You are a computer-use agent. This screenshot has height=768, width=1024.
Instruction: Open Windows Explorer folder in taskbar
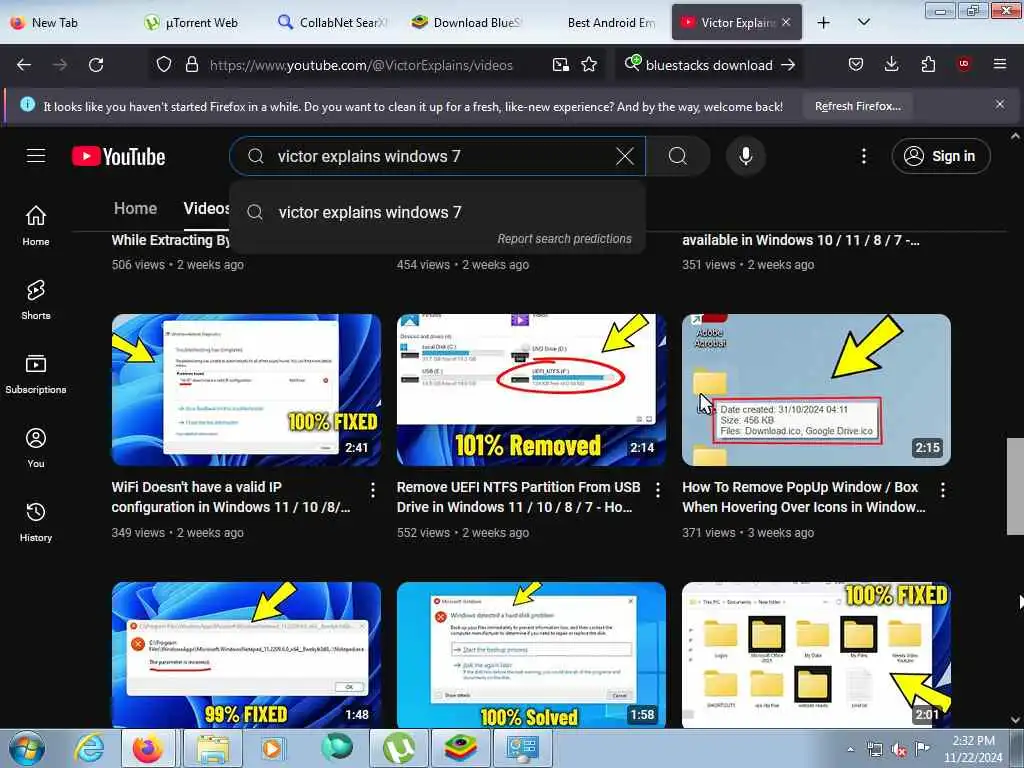coord(213,748)
